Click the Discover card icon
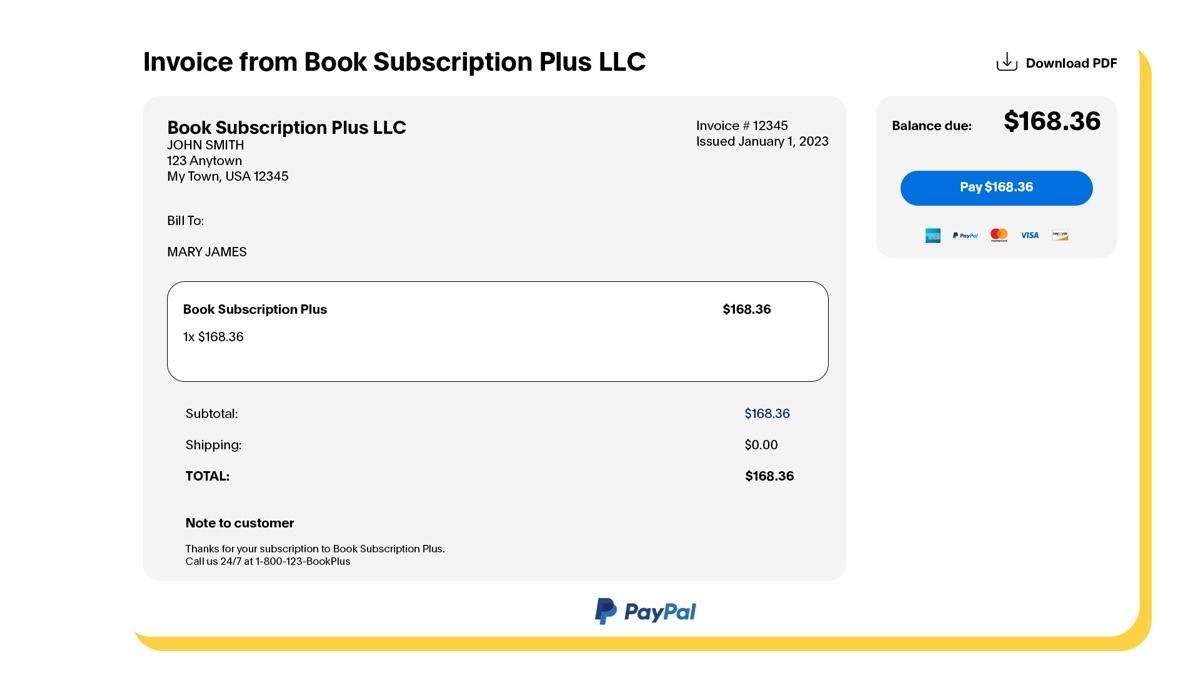Viewport: 1200px width, 675px height. (x=1060, y=236)
